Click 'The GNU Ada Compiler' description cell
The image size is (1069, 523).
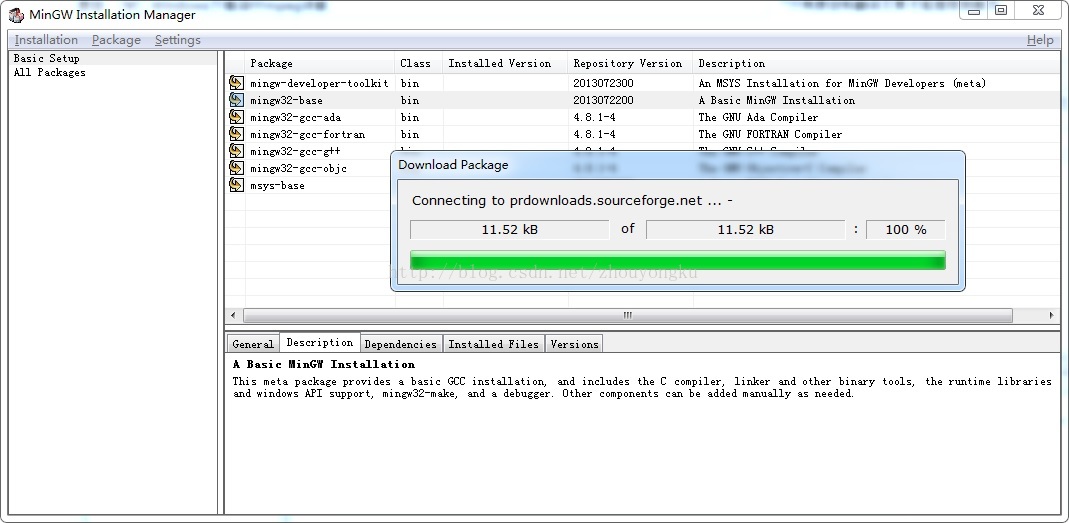click(758, 117)
